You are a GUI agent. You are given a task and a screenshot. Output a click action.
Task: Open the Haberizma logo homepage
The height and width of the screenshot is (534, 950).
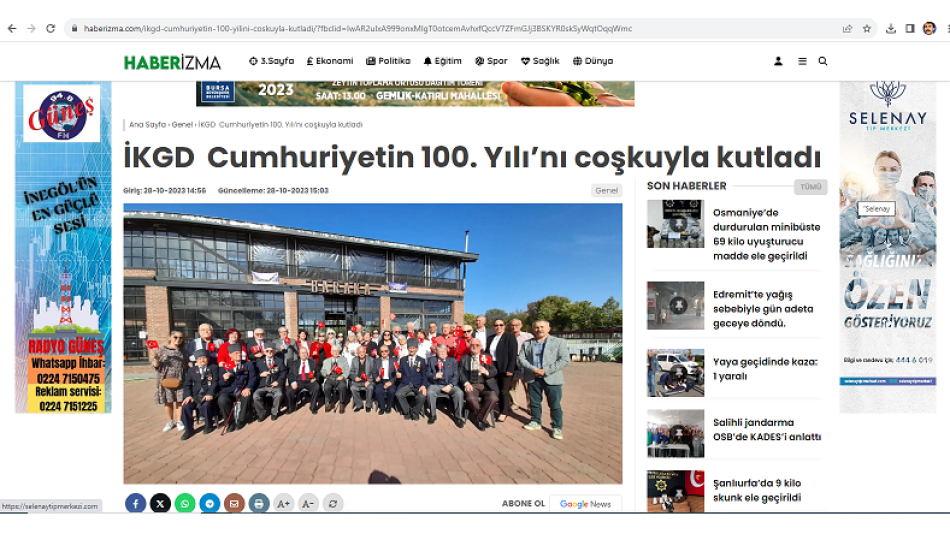click(172, 62)
